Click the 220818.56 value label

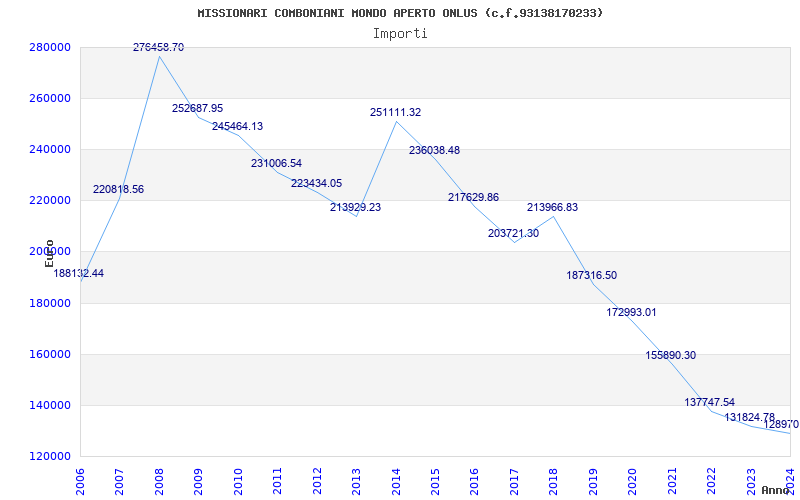click(118, 189)
